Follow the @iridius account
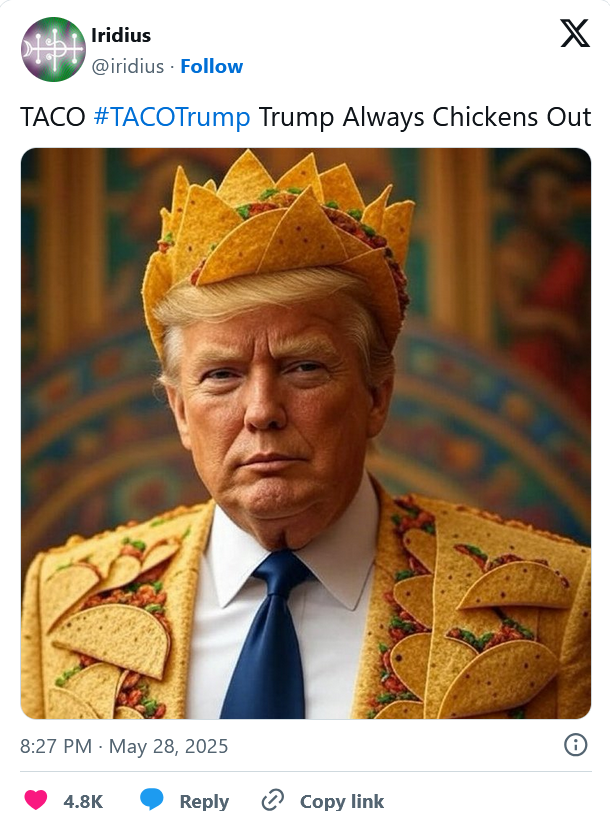The image size is (610, 816). pos(211,67)
